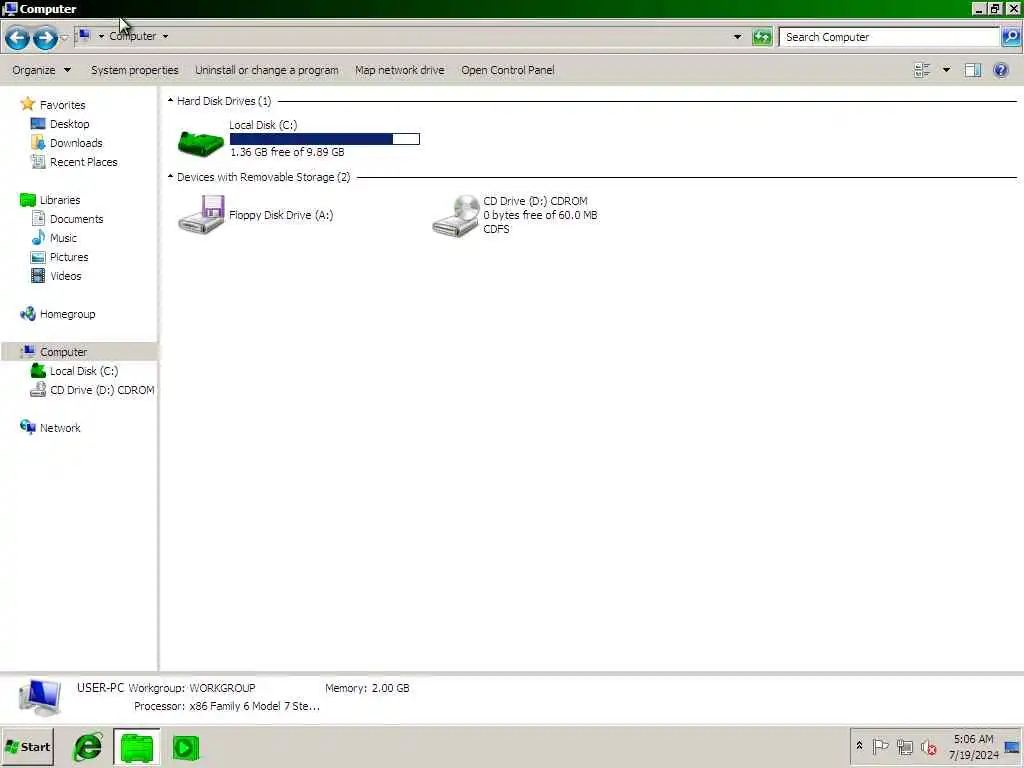Change the view with the views icon
The height and width of the screenshot is (768, 1024).
pyautogui.click(x=921, y=70)
